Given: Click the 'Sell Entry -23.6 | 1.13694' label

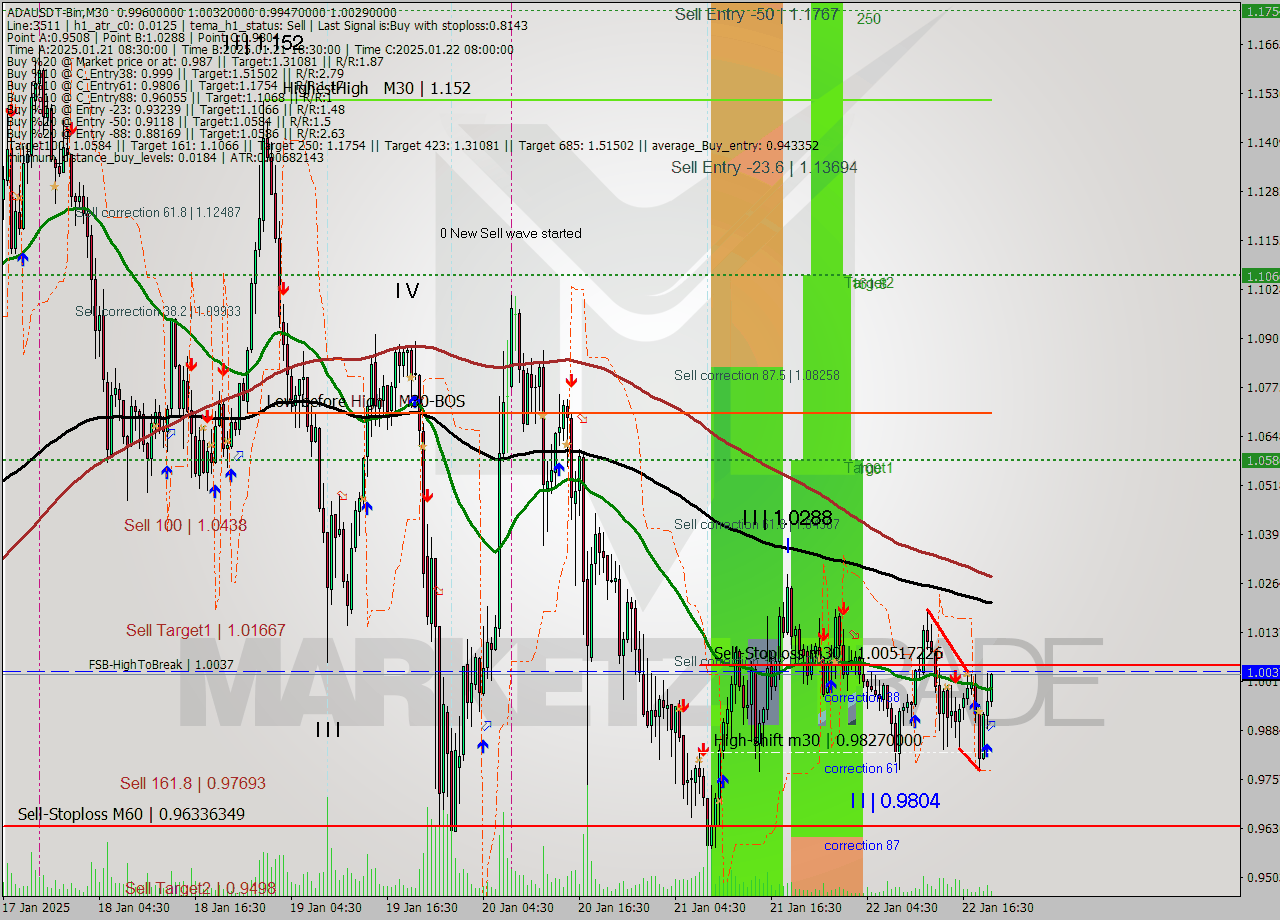Looking at the screenshot, I should click(764, 167).
